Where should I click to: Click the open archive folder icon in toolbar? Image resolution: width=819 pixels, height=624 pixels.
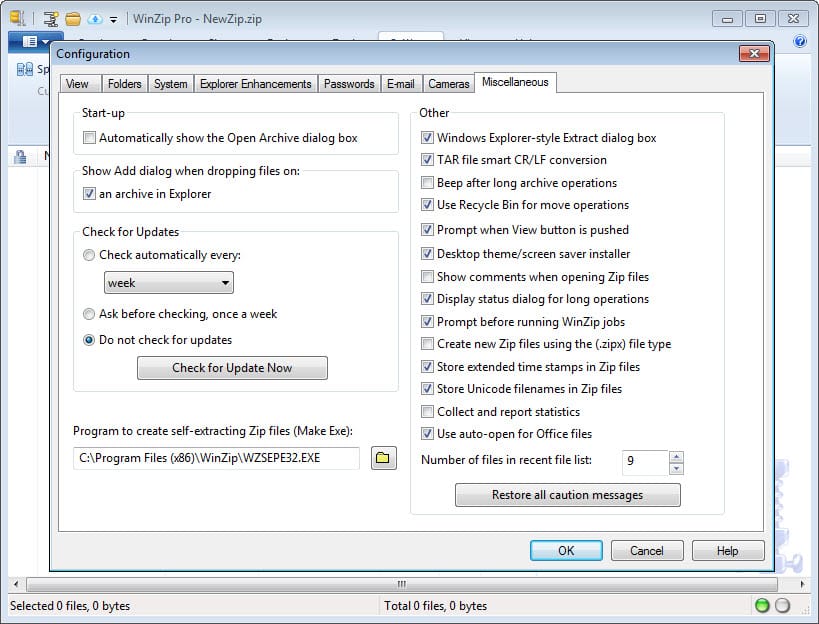click(71, 18)
